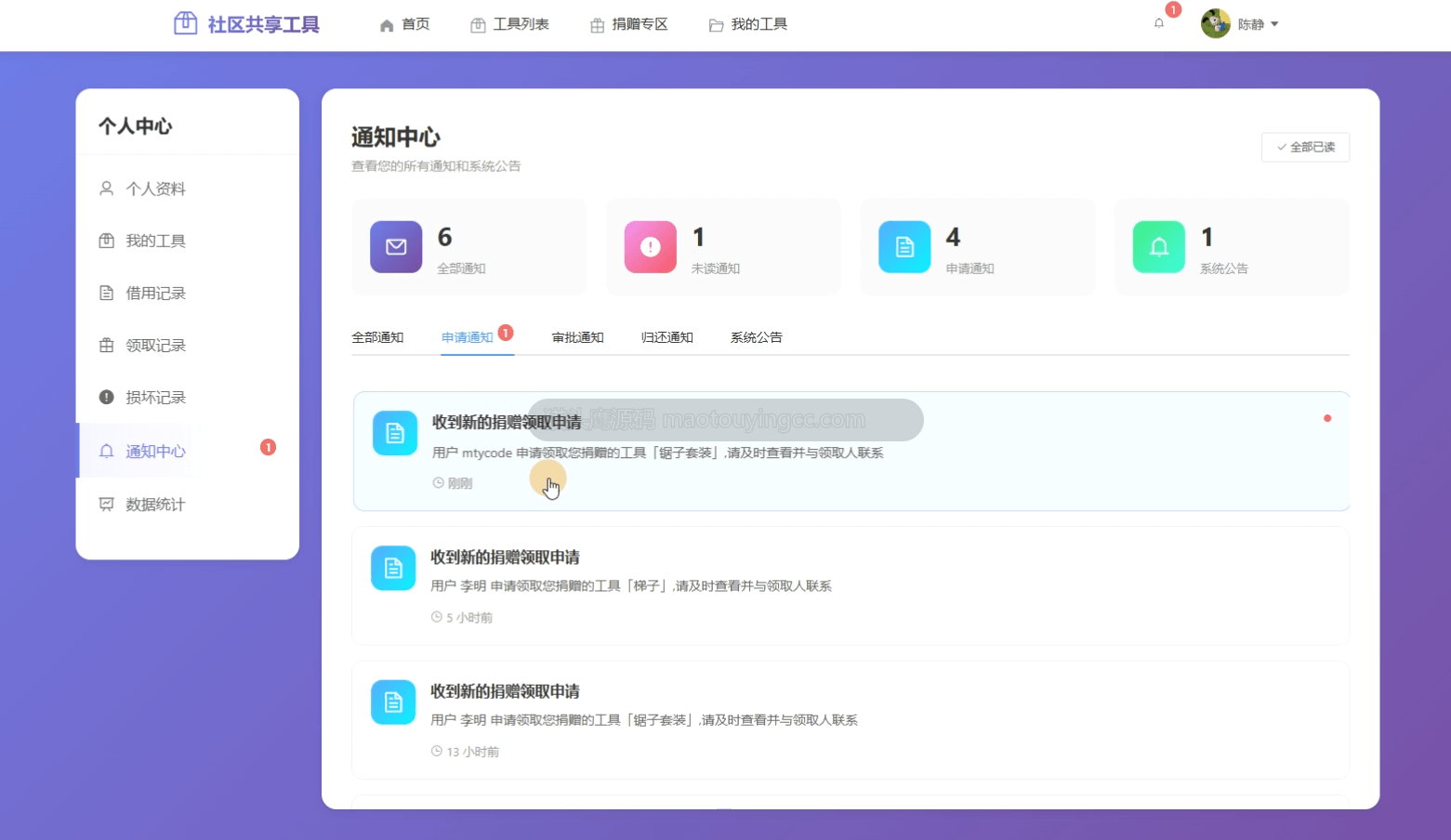Click the document icon on 梯子 notification
The width and height of the screenshot is (1451, 840).
click(x=393, y=568)
